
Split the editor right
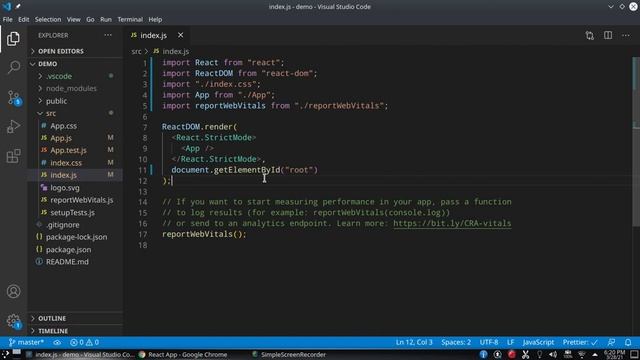pyautogui.click(x=608, y=36)
